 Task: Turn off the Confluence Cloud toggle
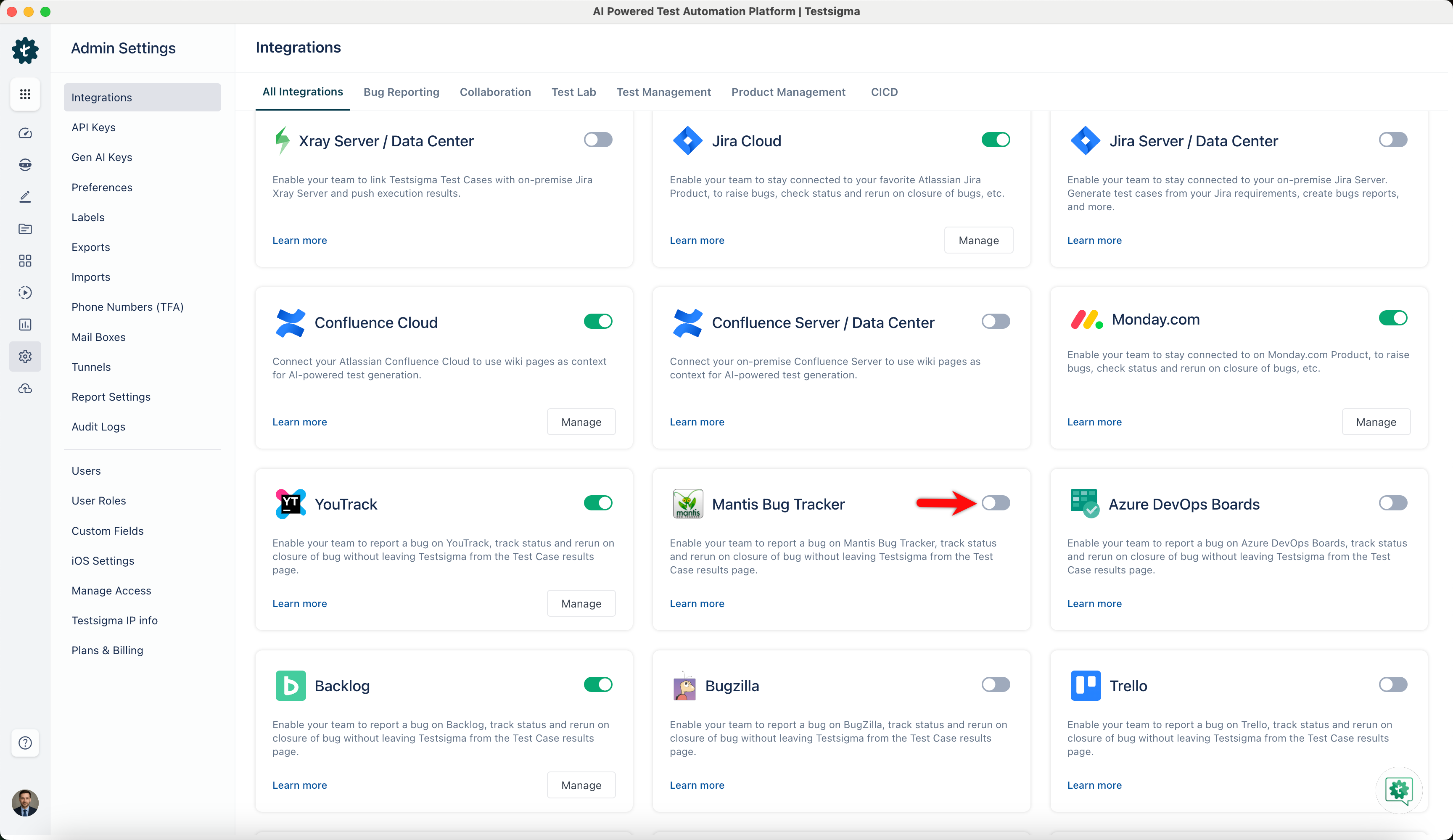(x=598, y=321)
